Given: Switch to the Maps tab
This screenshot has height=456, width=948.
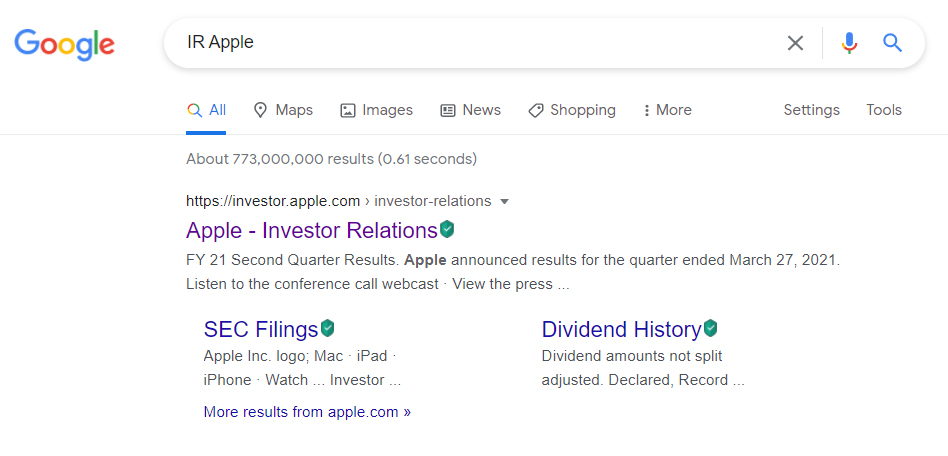Looking at the screenshot, I should (283, 110).
